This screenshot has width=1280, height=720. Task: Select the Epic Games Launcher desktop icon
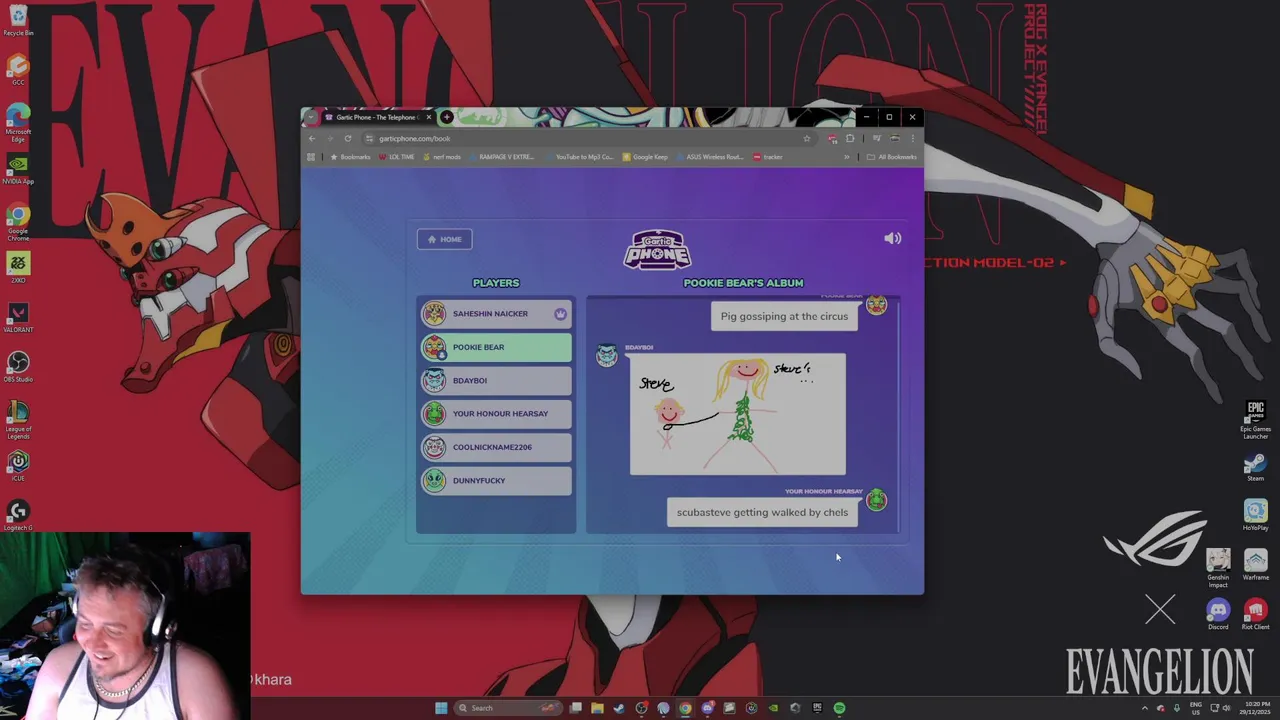point(1255,420)
